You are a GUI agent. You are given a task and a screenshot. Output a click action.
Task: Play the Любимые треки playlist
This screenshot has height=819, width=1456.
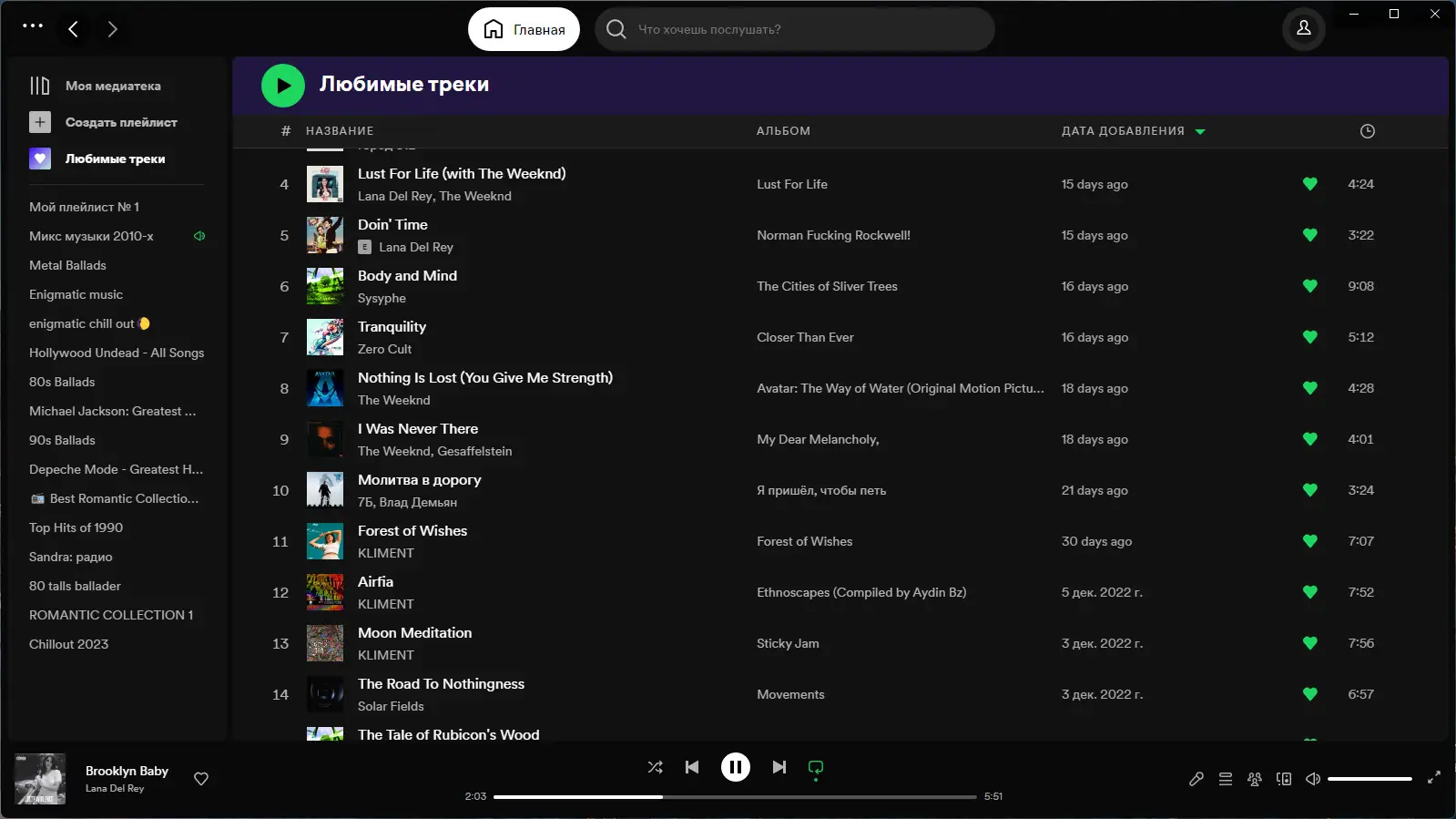283,86
